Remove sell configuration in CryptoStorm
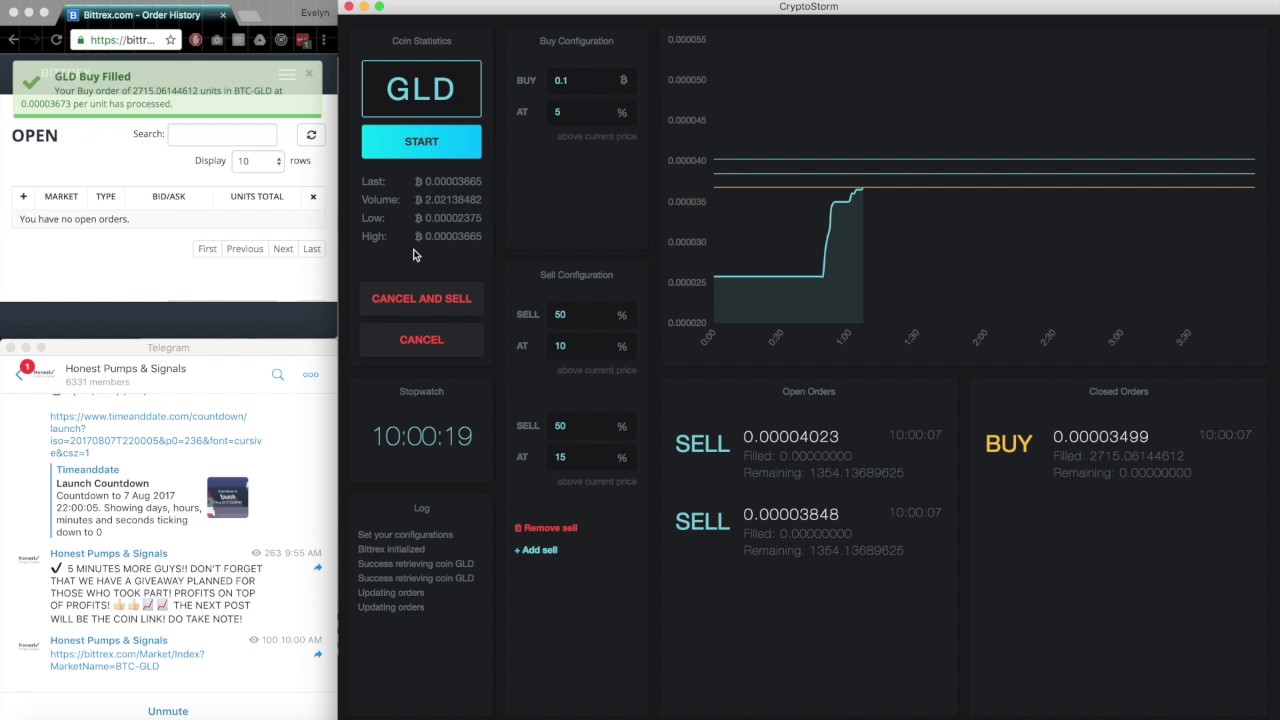This screenshot has width=1280, height=720. [546, 528]
